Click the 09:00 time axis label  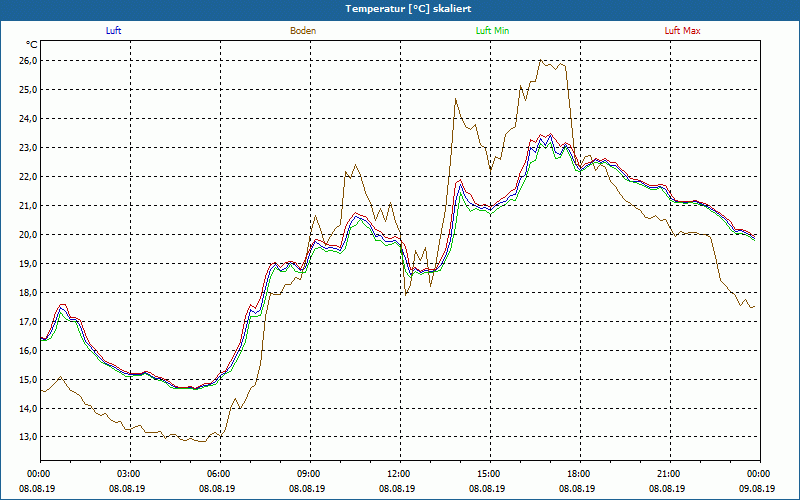310,474
